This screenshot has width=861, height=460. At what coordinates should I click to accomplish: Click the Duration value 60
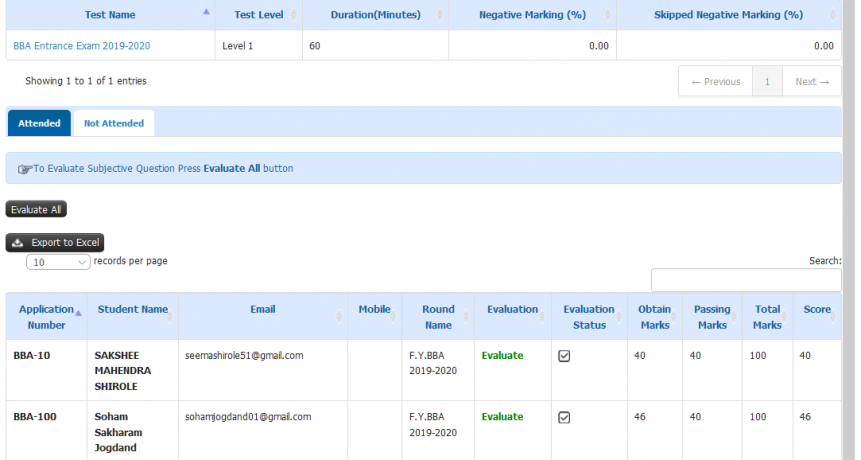pos(315,46)
